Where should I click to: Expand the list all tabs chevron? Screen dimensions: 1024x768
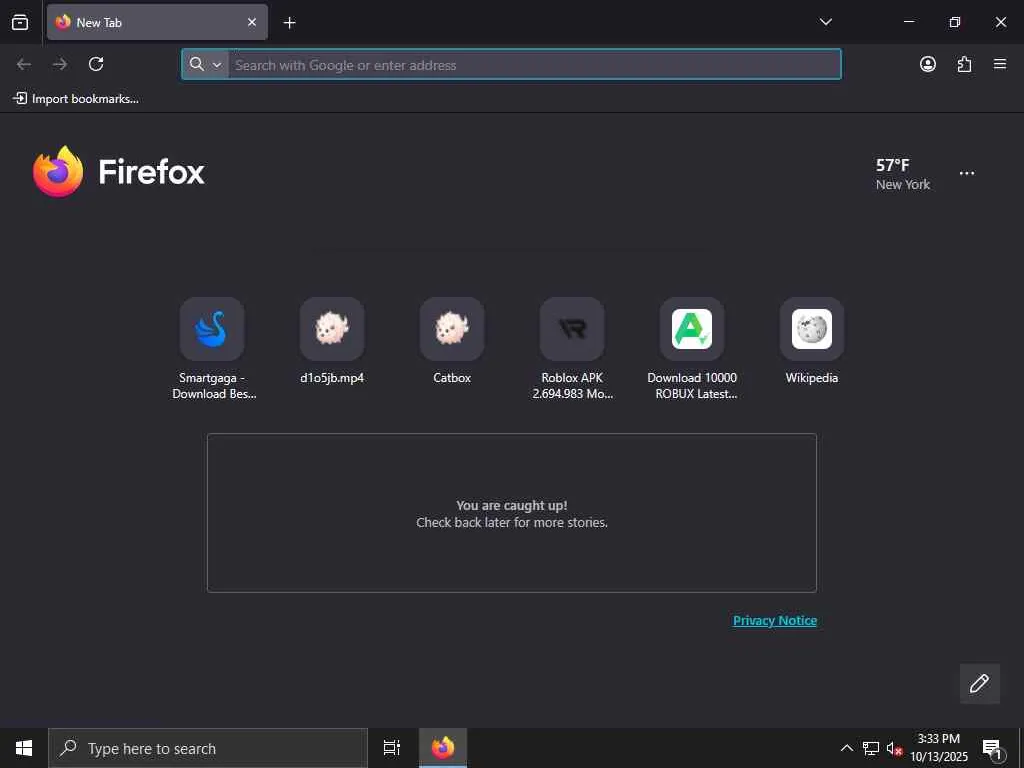click(x=825, y=22)
